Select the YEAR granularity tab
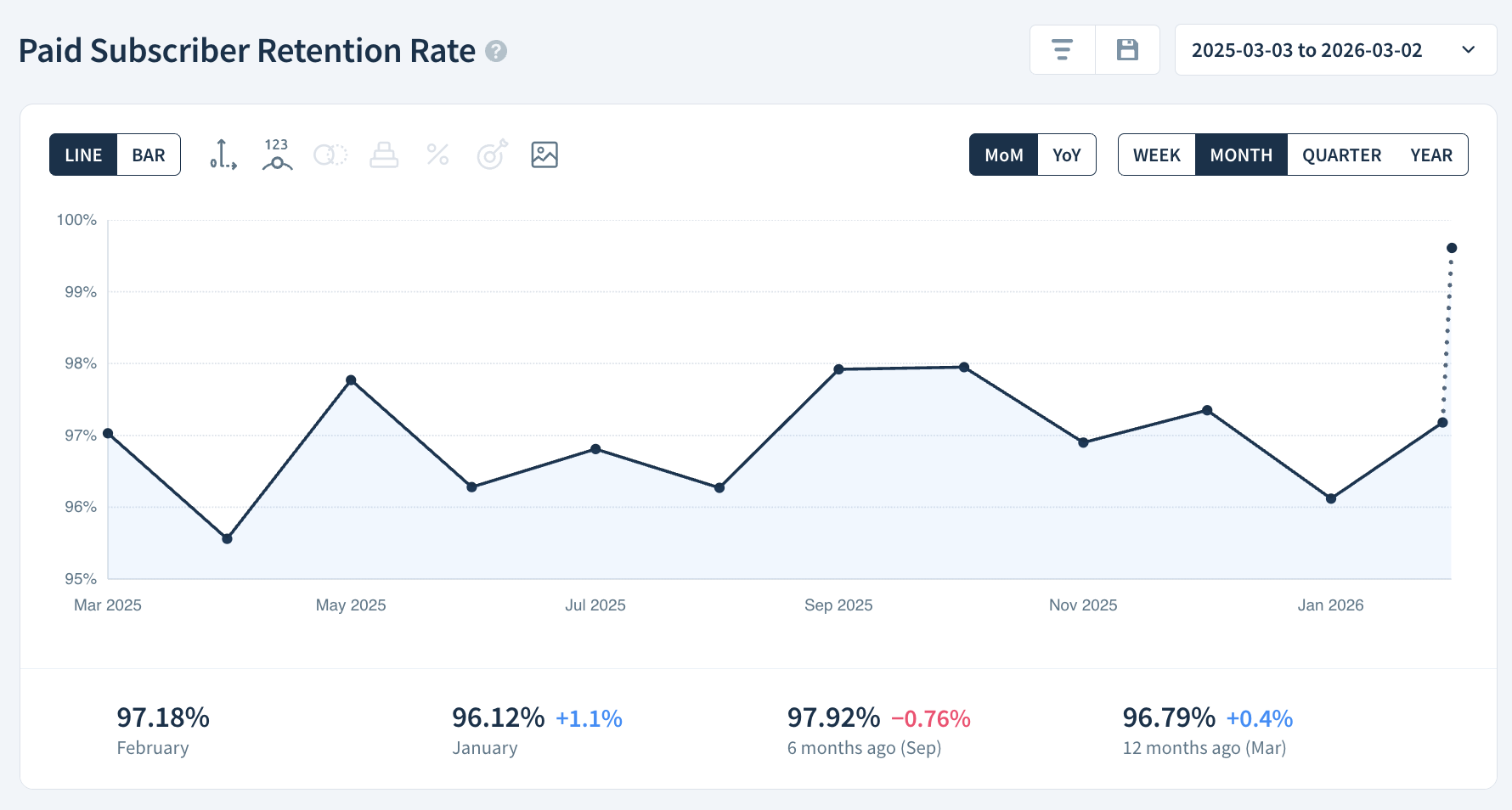1512x810 pixels. (x=1431, y=155)
